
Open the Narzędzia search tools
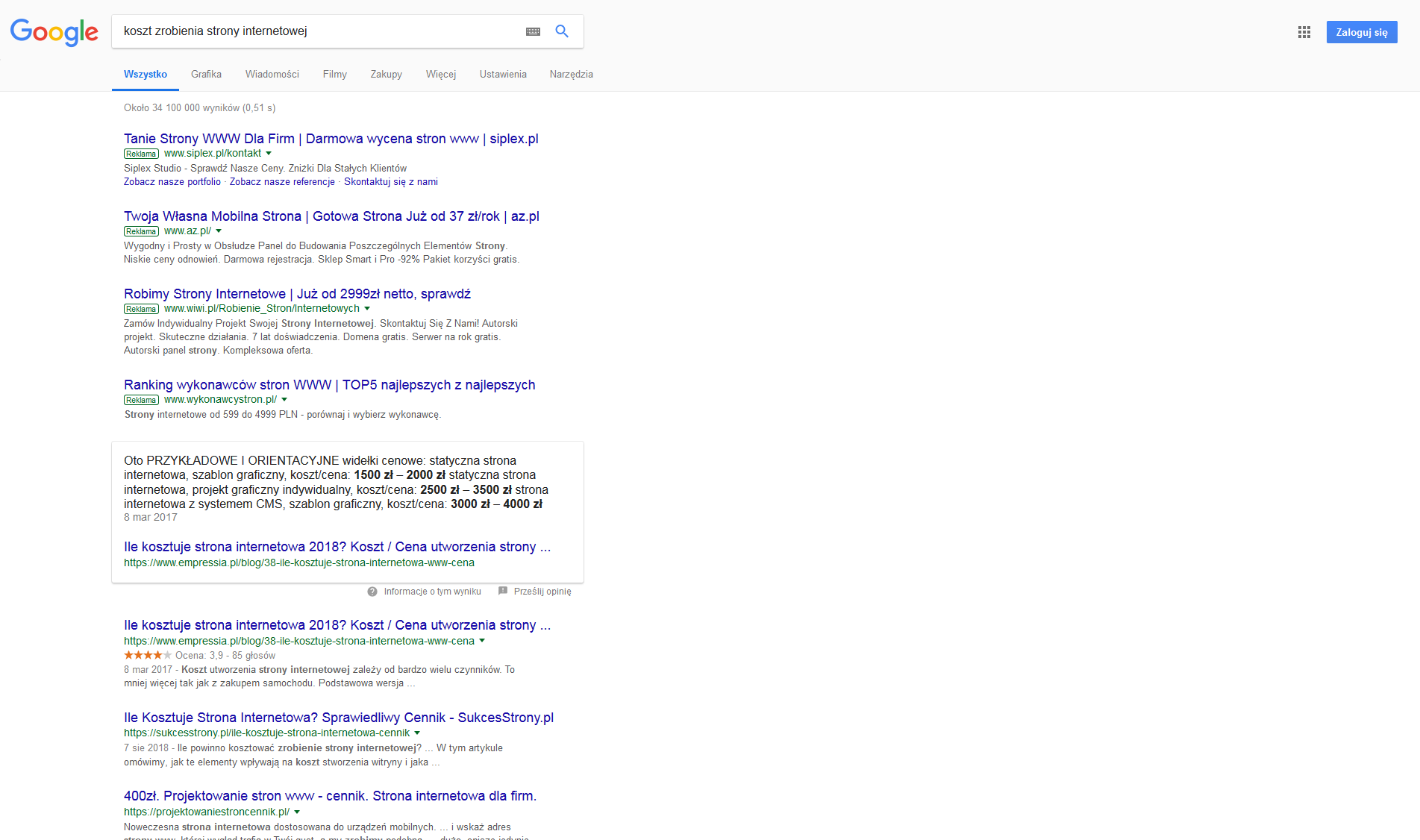(x=572, y=75)
